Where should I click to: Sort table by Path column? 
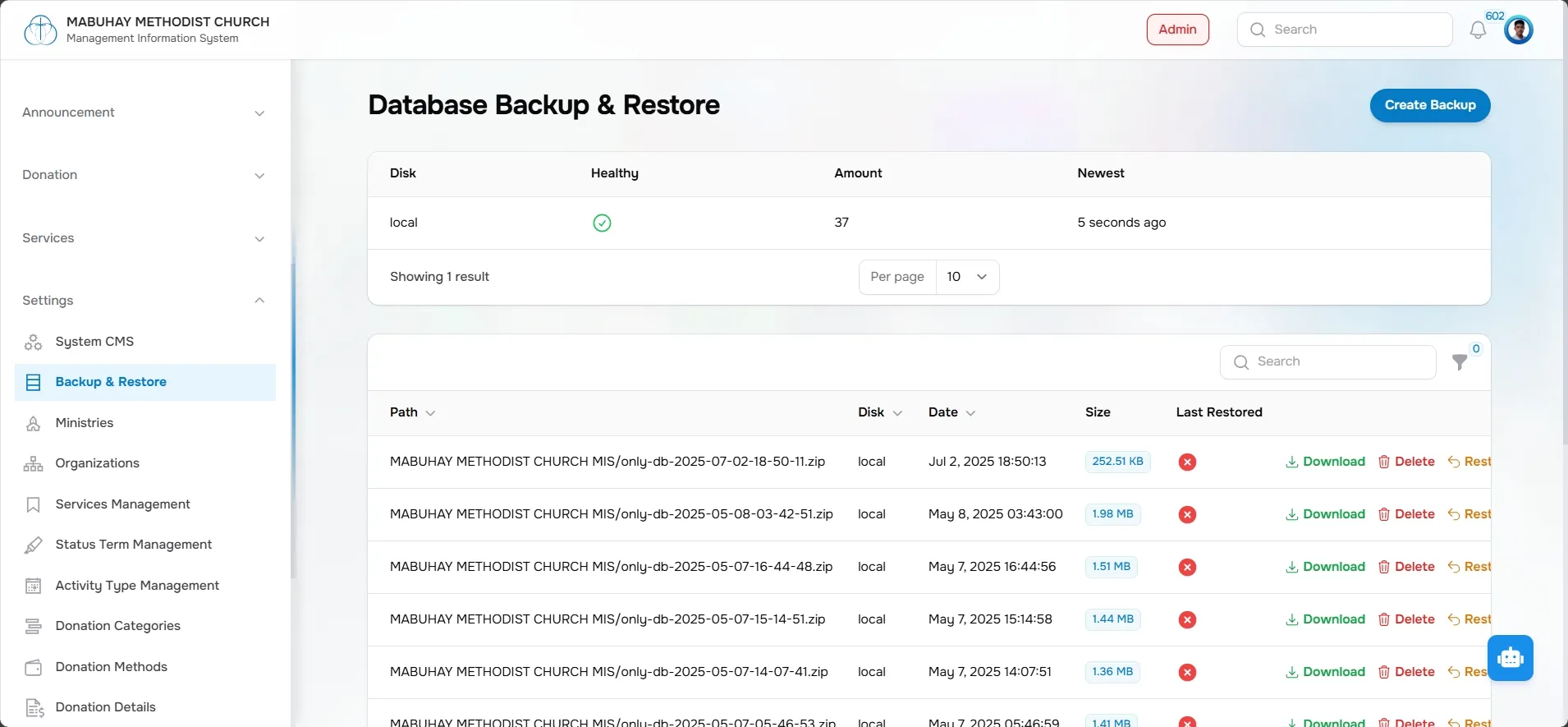pos(412,412)
